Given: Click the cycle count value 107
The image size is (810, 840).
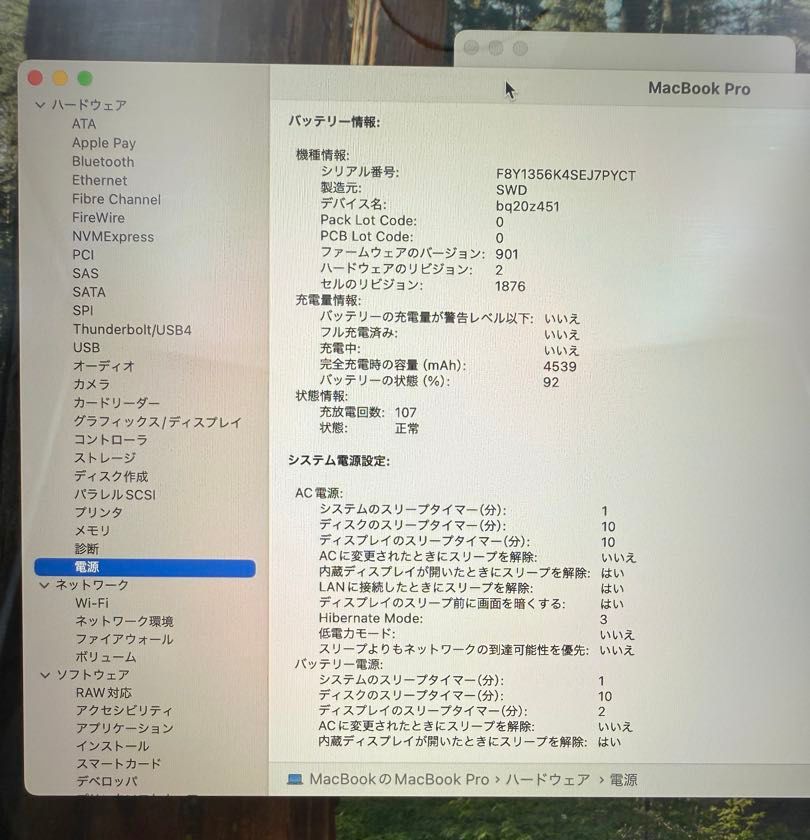Looking at the screenshot, I should 406,412.
